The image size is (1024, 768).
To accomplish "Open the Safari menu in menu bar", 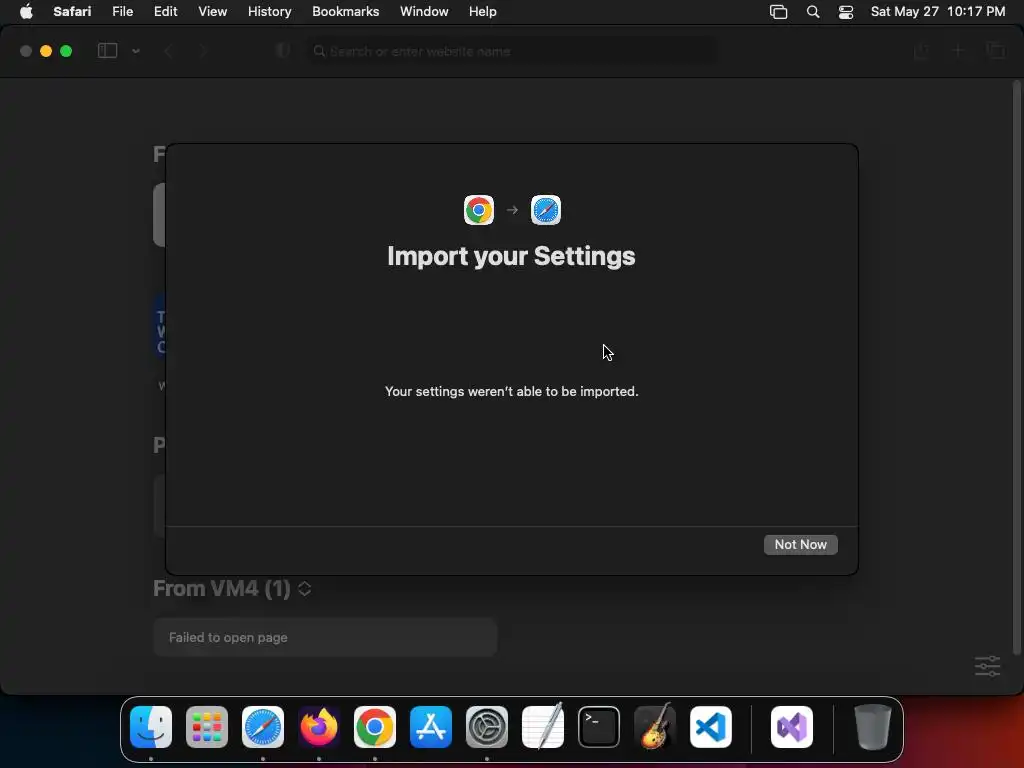I will 72,12.
